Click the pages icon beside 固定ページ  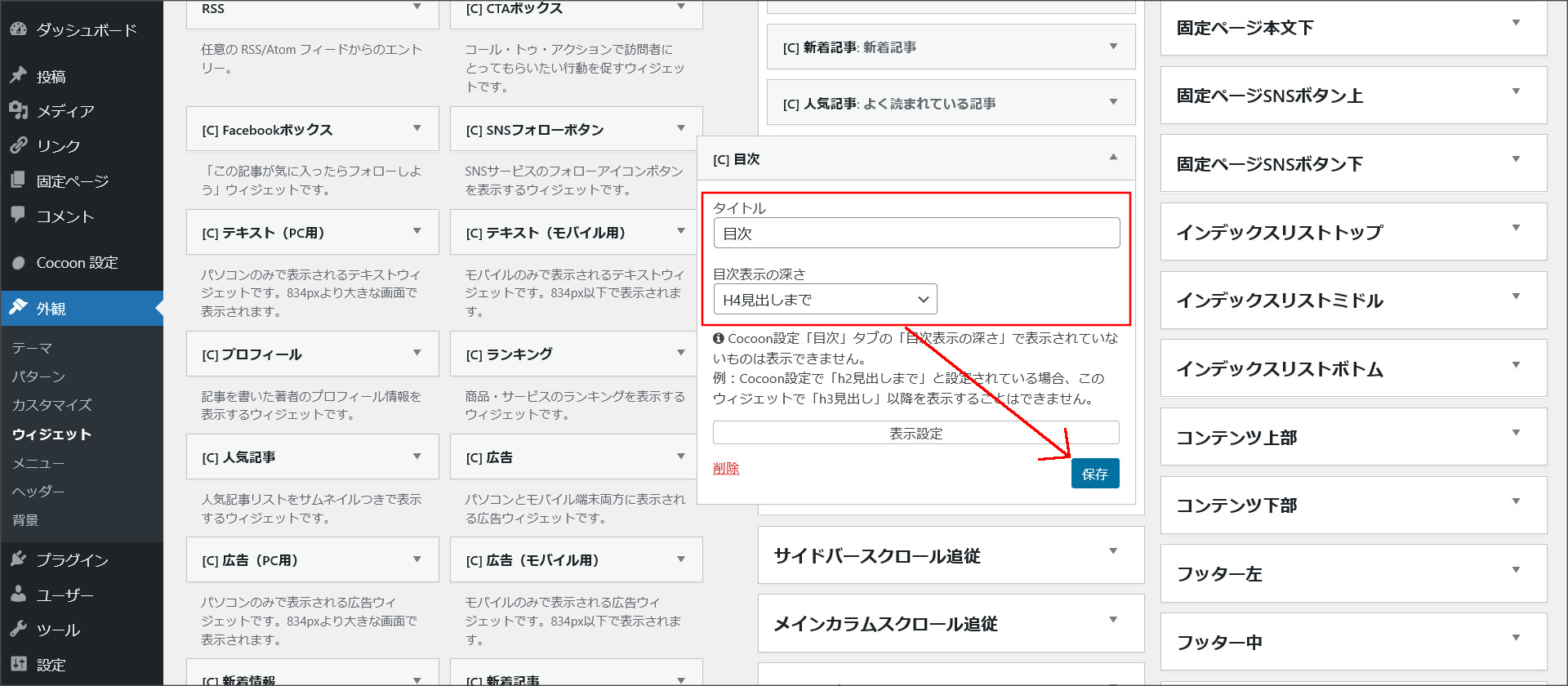(x=19, y=180)
